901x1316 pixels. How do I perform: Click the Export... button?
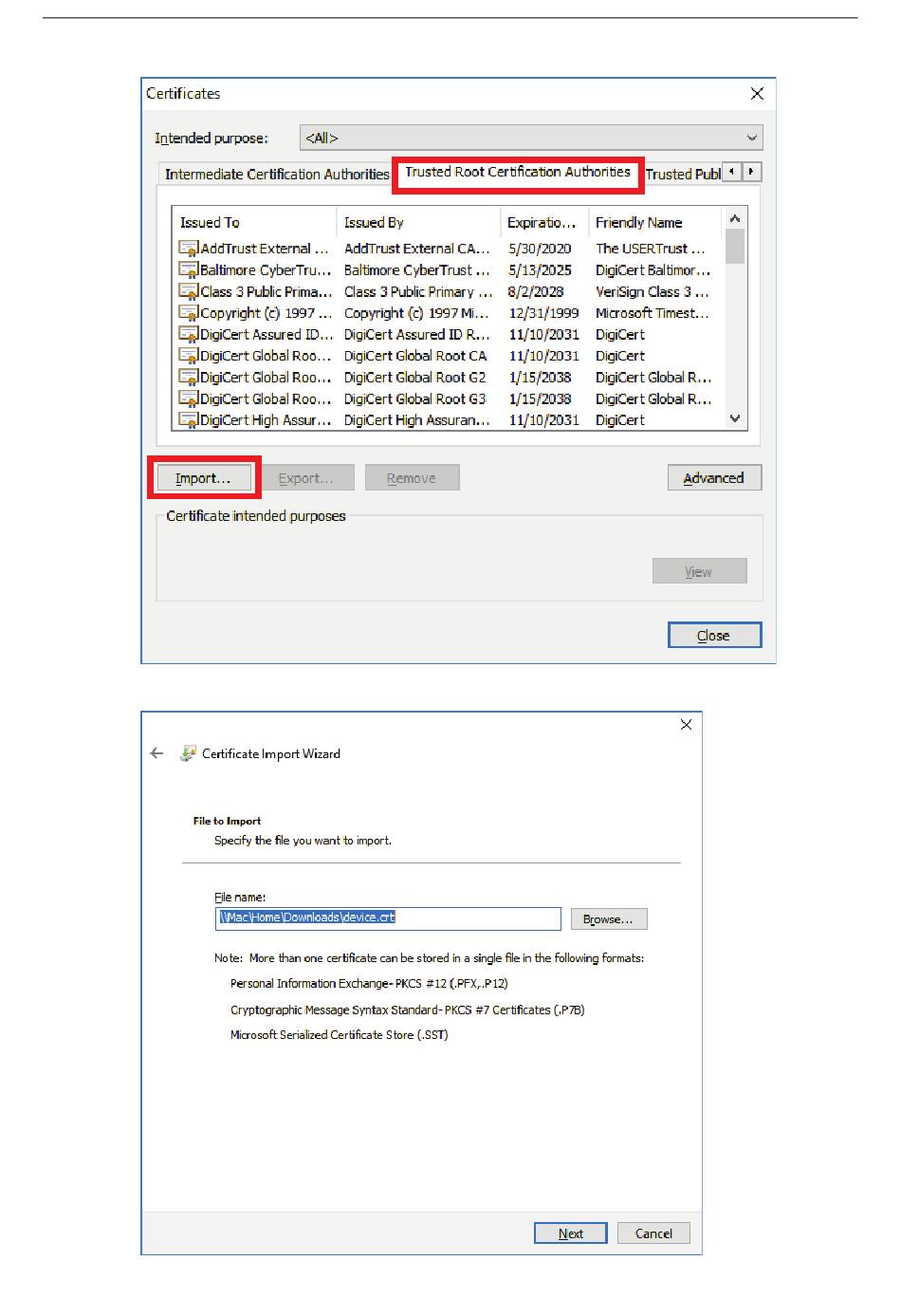point(306,478)
